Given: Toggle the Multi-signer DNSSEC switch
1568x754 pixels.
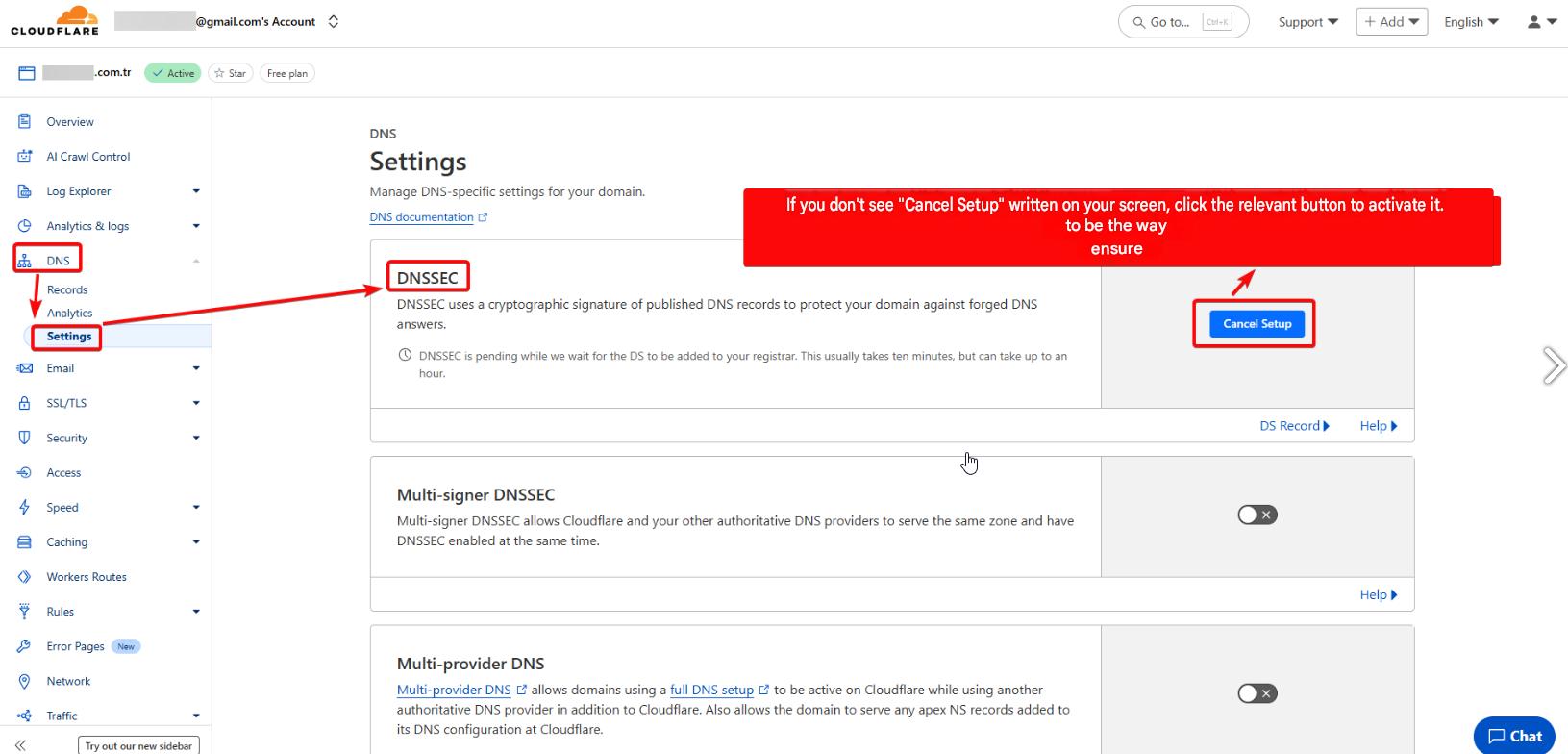Looking at the screenshot, I should 1257,515.
